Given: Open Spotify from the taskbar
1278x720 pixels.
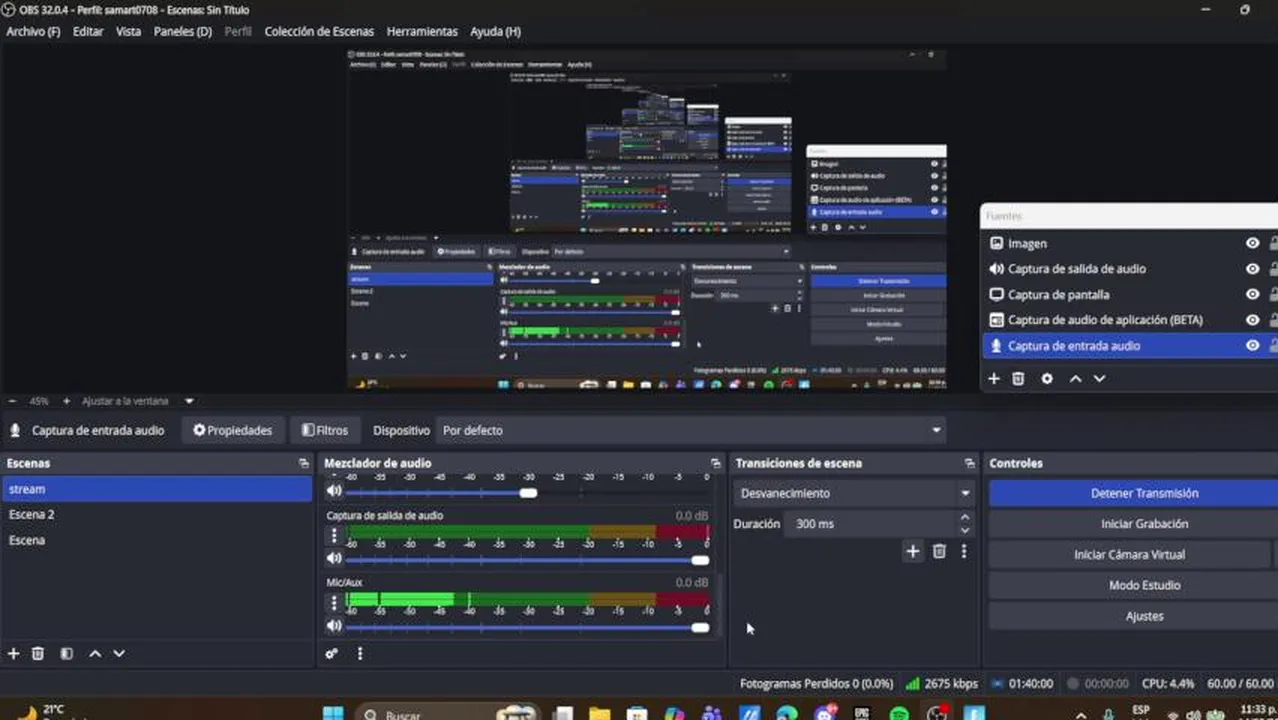Looking at the screenshot, I should pos(899,713).
